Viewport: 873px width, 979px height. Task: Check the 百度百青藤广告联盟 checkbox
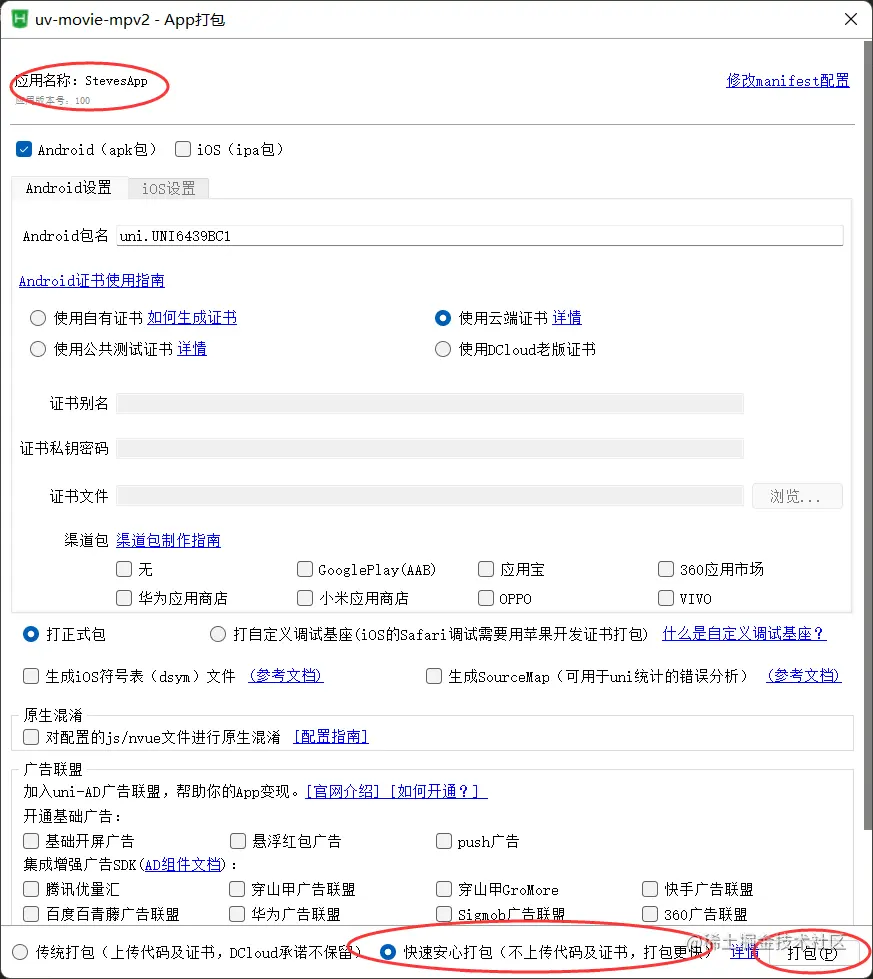[x=31, y=914]
